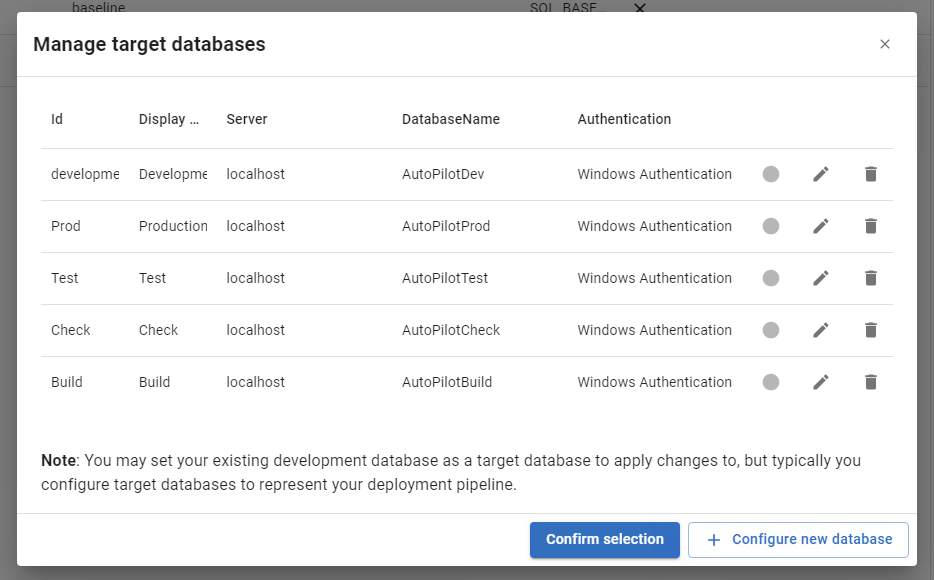The height and width of the screenshot is (580, 934).
Task: Click the pencil icon for Test database
Action: (821, 278)
